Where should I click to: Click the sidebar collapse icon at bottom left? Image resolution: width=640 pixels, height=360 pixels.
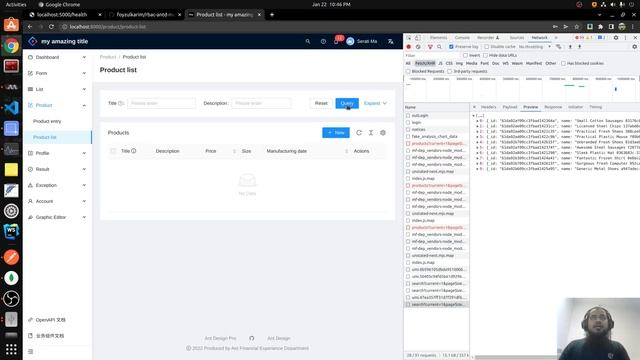pyautogui.click(x=30, y=351)
